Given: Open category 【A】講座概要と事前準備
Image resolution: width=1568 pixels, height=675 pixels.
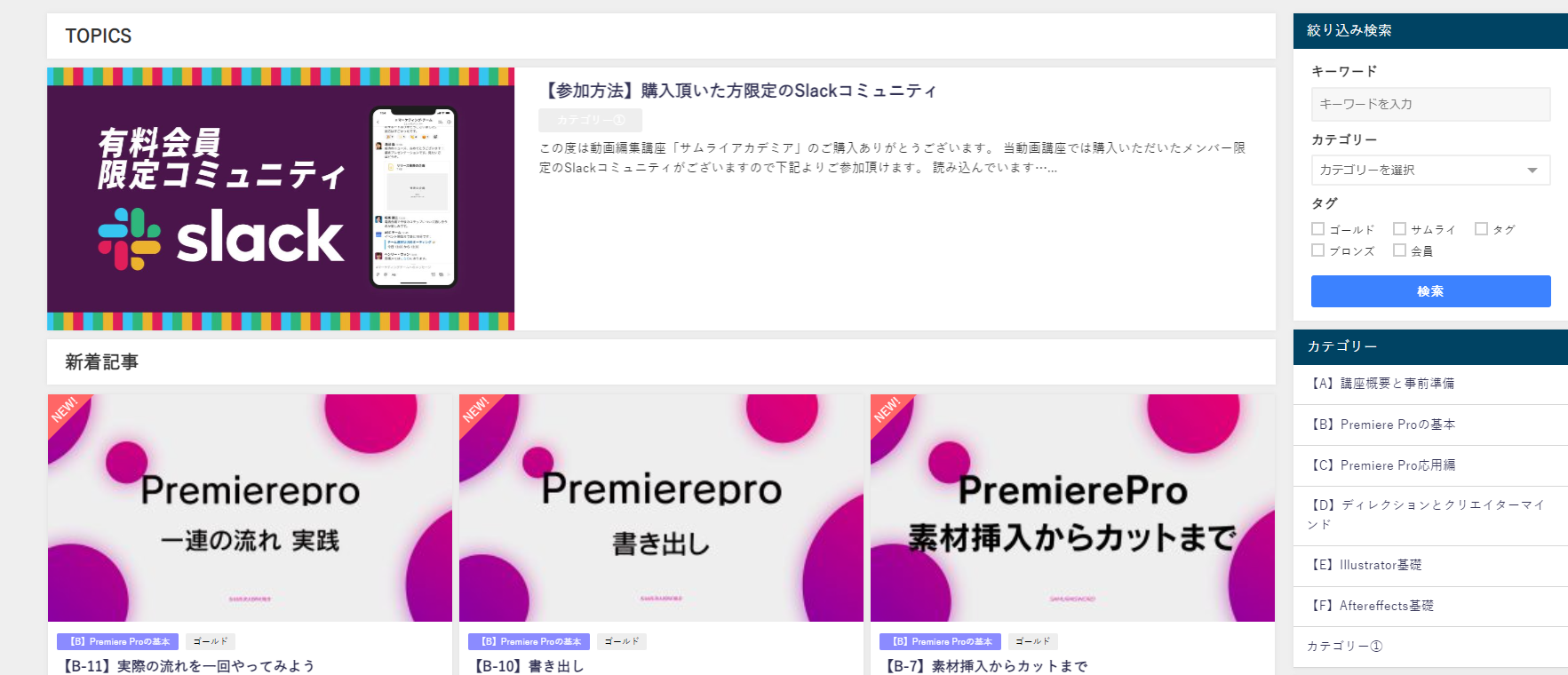Looking at the screenshot, I should pyautogui.click(x=1430, y=384).
